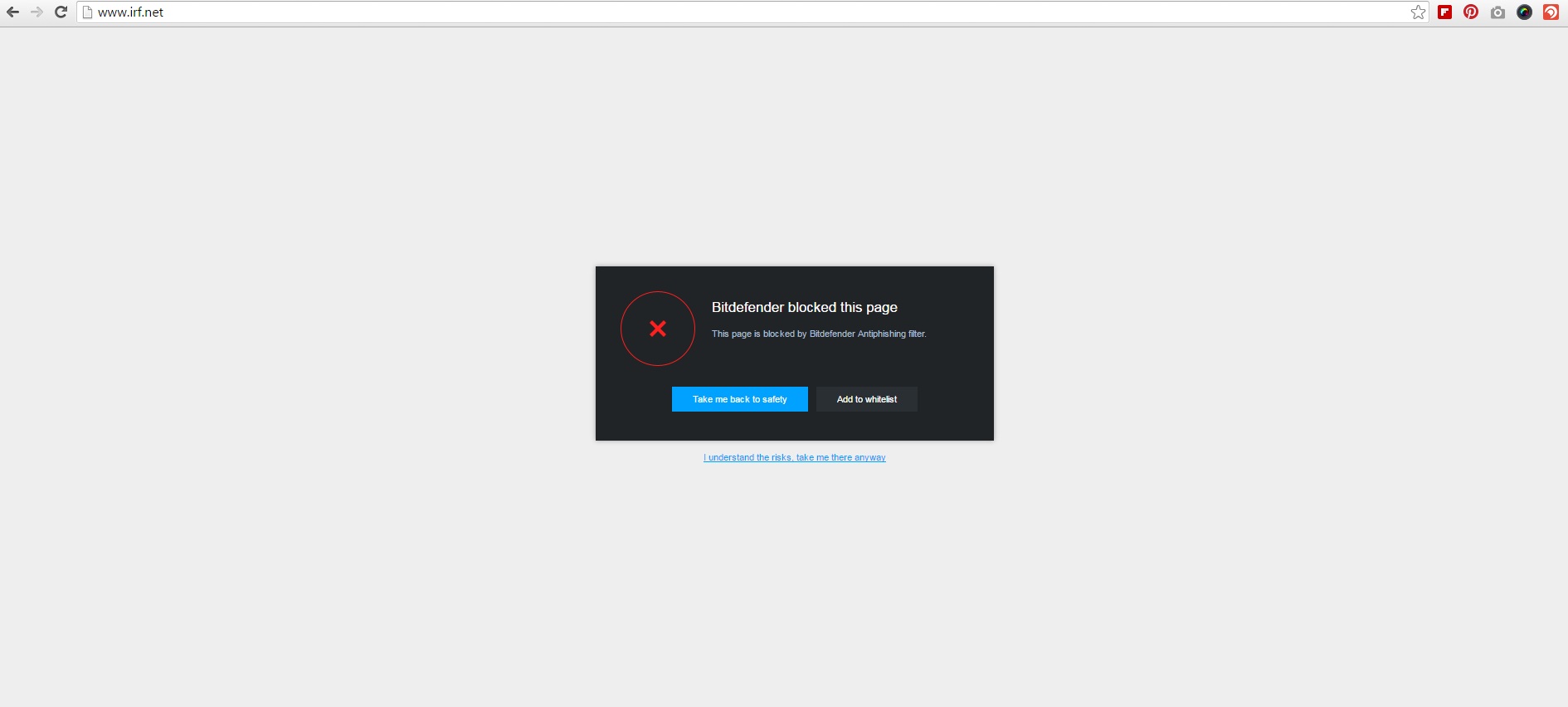
Task: Click the page icon beside www.irf.net
Action: [87, 12]
